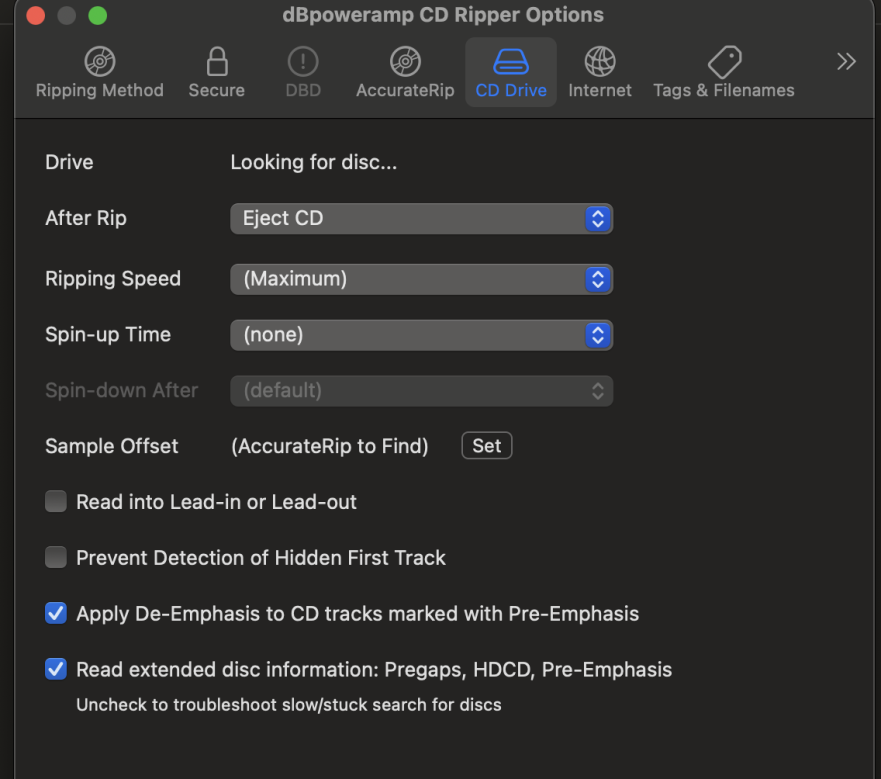Screen dimensions: 881x779
Task: Select the CD Drive icon
Action: point(511,61)
